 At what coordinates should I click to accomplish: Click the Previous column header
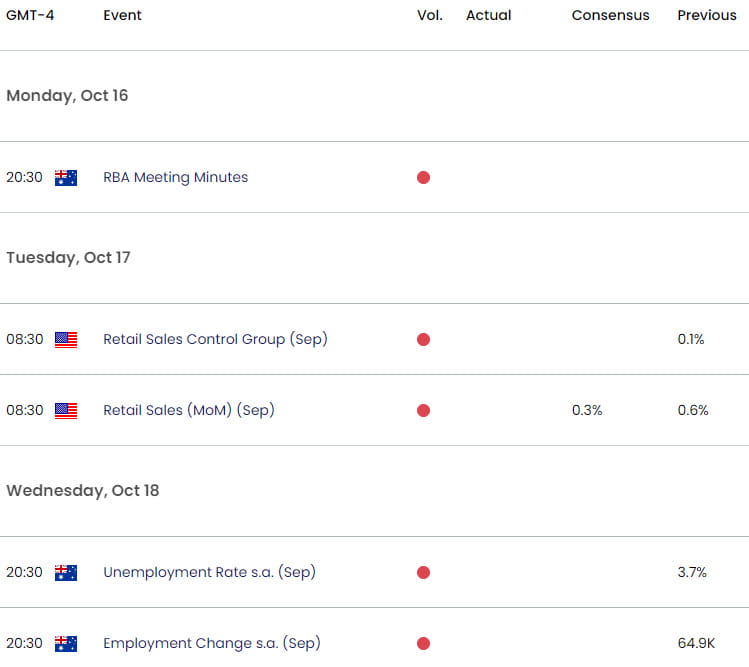[x=707, y=15]
